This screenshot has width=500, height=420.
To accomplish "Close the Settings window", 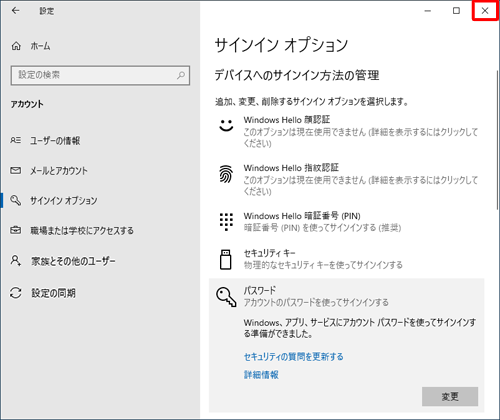I will click(485, 11).
